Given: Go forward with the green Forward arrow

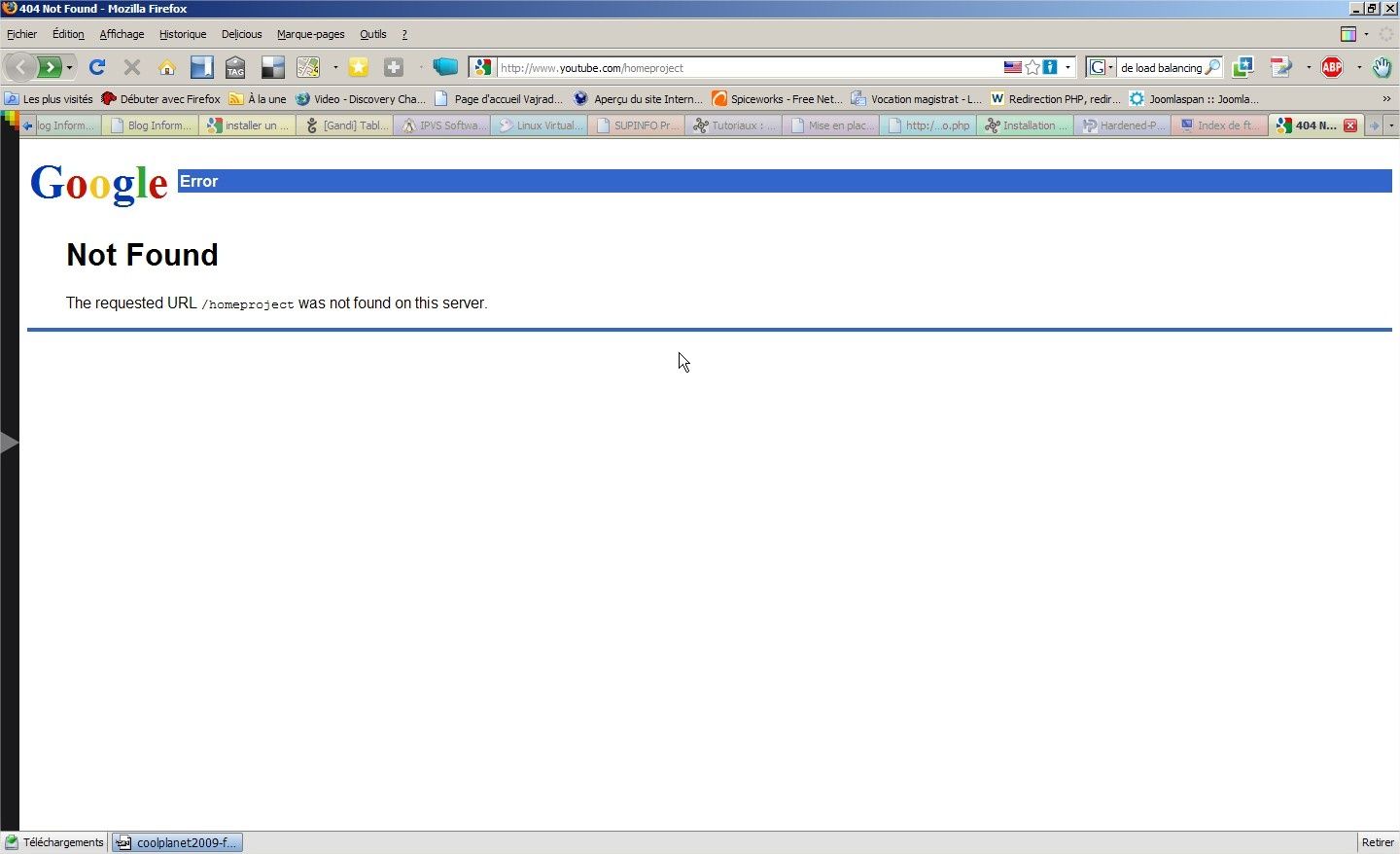Looking at the screenshot, I should 50,67.
